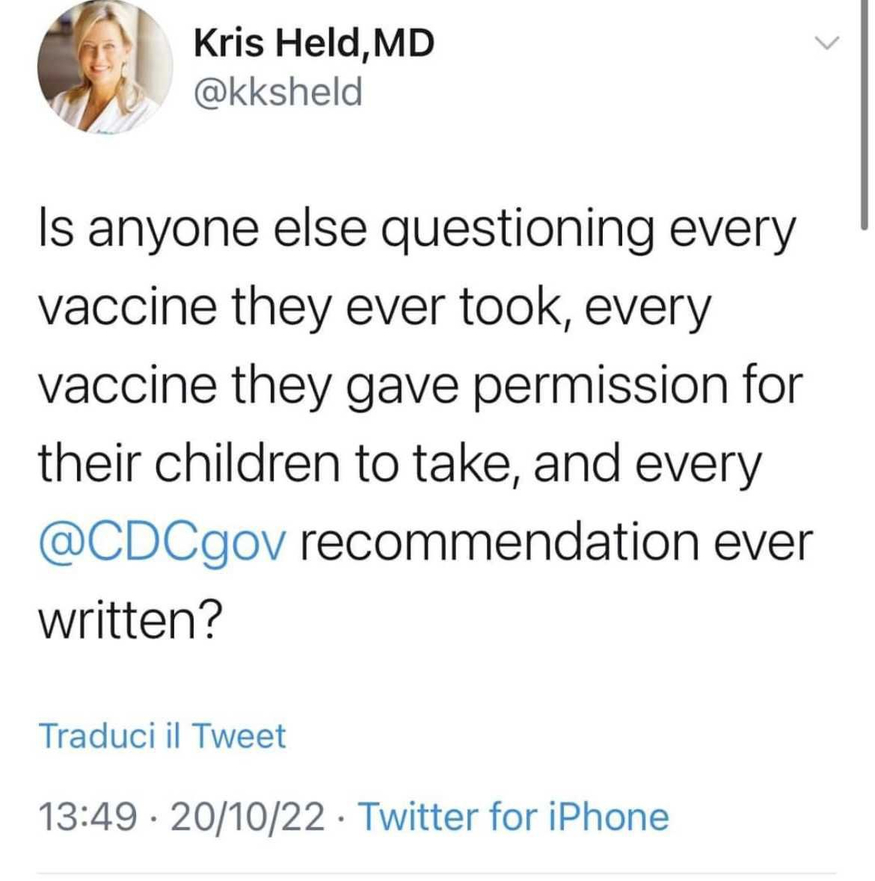Image resolution: width=875 pixels, height=881 pixels.
Task: Open the @CDCgov mention link
Action: coord(164,540)
